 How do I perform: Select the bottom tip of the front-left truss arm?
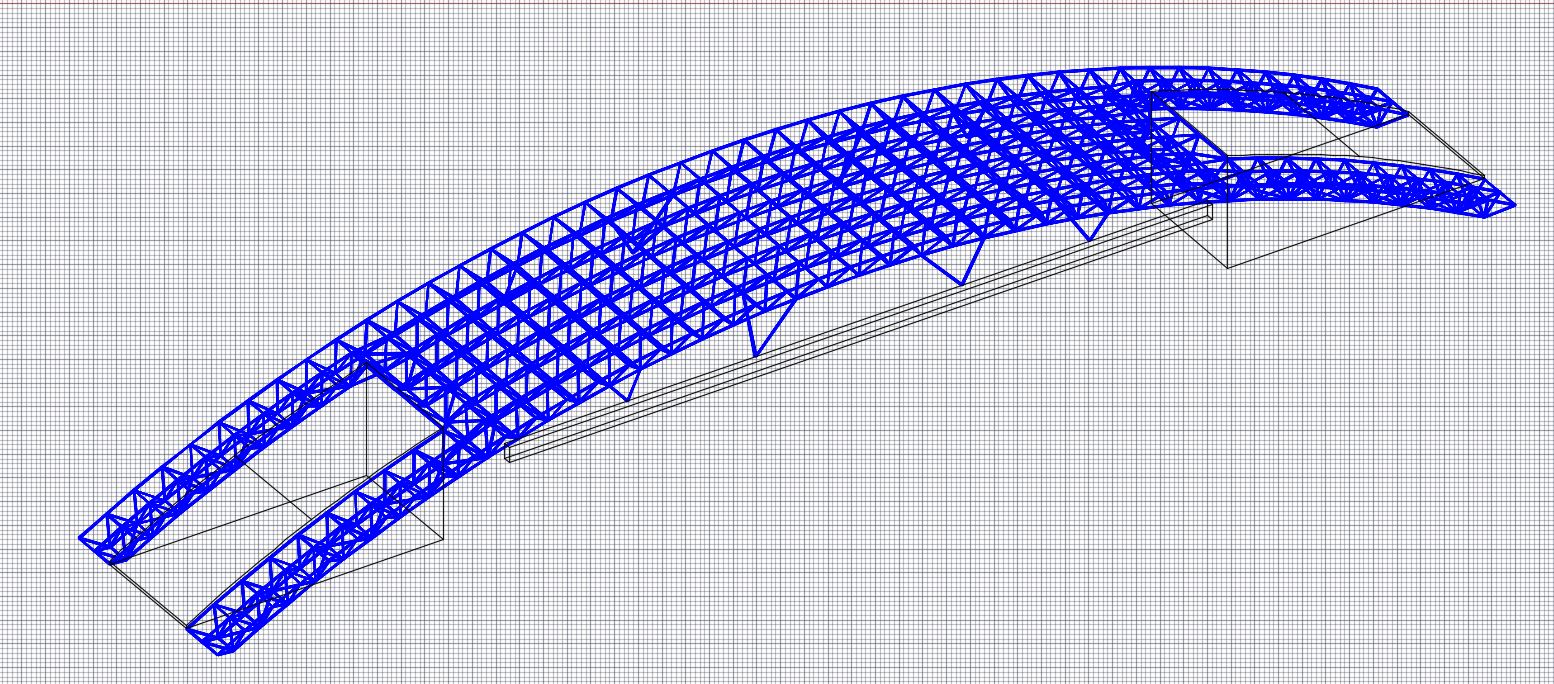pyautogui.click(x=224, y=653)
